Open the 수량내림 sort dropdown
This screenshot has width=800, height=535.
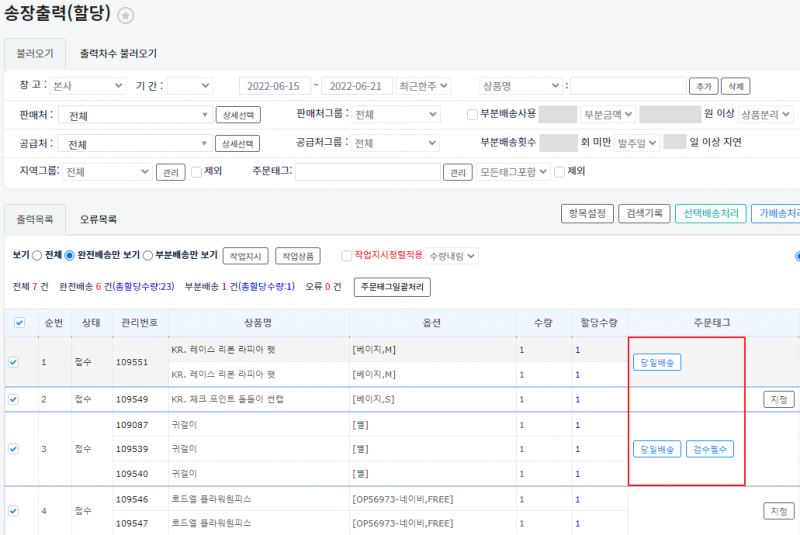(x=452, y=256)
